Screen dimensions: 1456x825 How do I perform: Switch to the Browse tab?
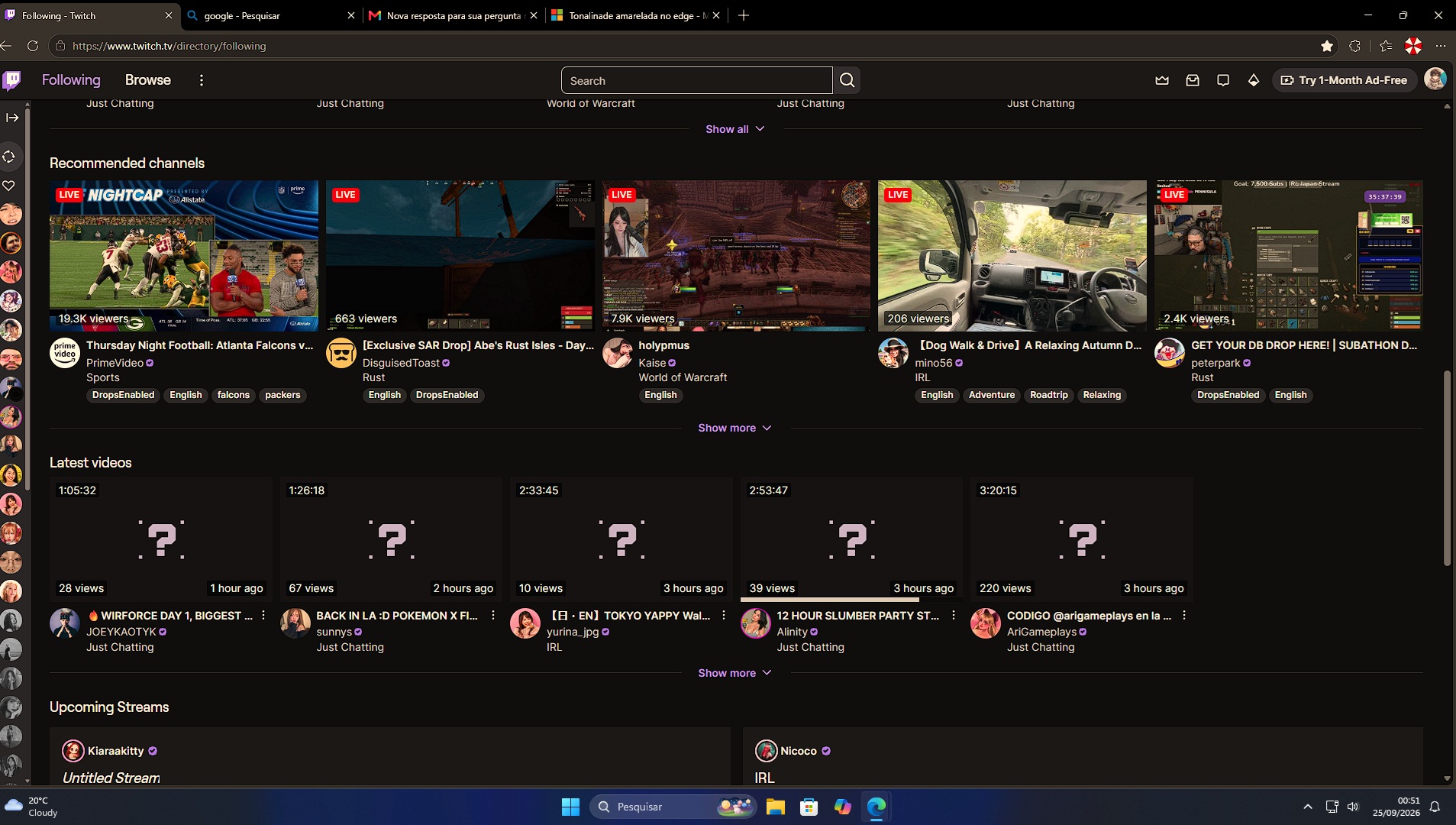point(148,80)
